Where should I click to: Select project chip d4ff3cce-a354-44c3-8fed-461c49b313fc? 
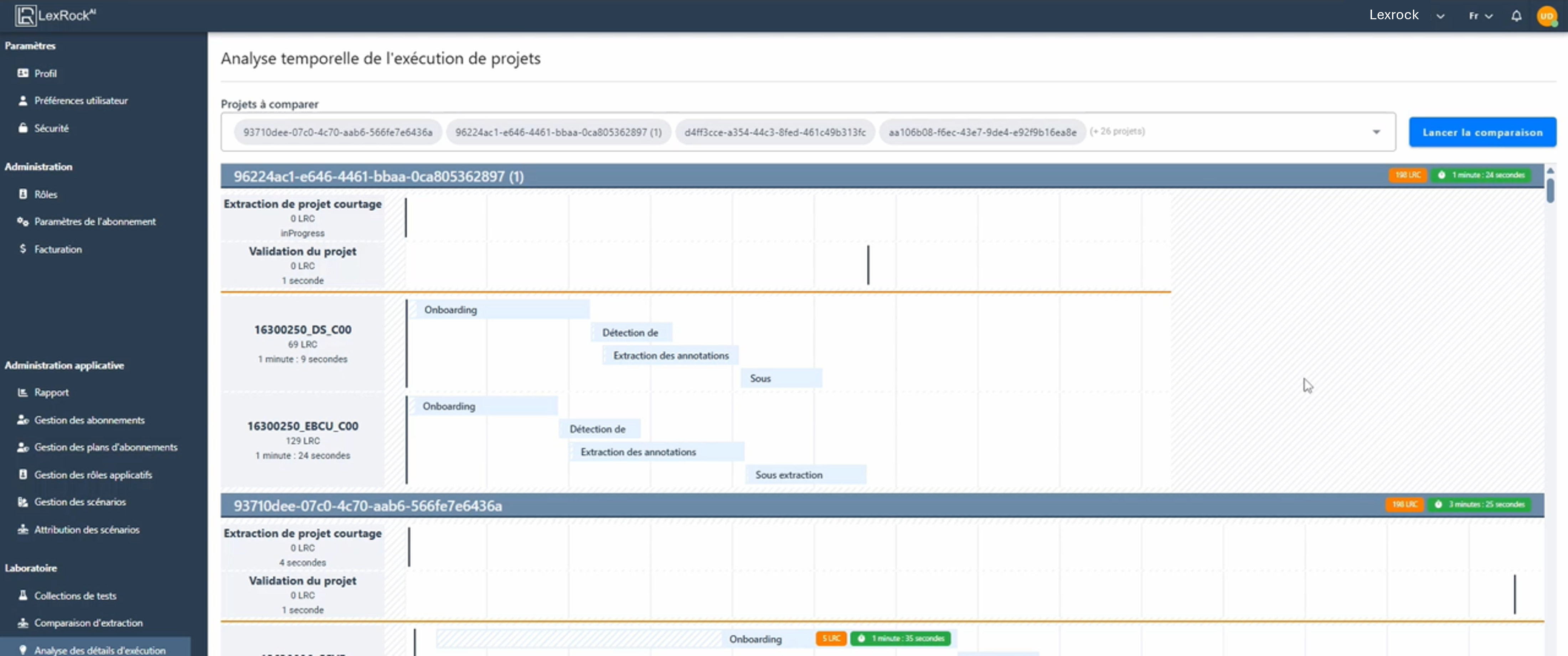[x=775, y=132]
